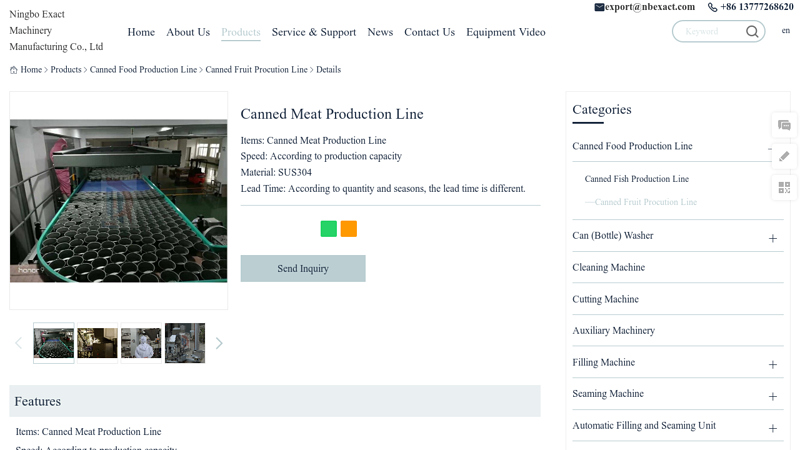Image resolution: width=800 pixels, height=450 pixels.
Task: Open Service & Support menu item
Action: coord(314,32)
